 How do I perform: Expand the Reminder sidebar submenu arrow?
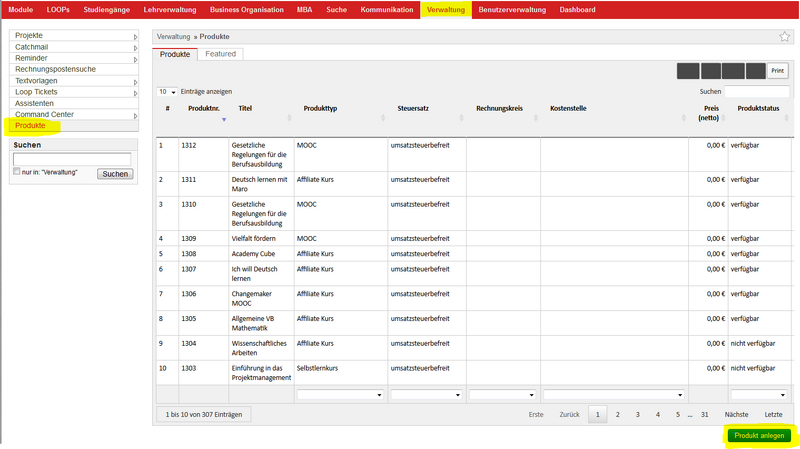pyautogui.click(x=135, y=59)
